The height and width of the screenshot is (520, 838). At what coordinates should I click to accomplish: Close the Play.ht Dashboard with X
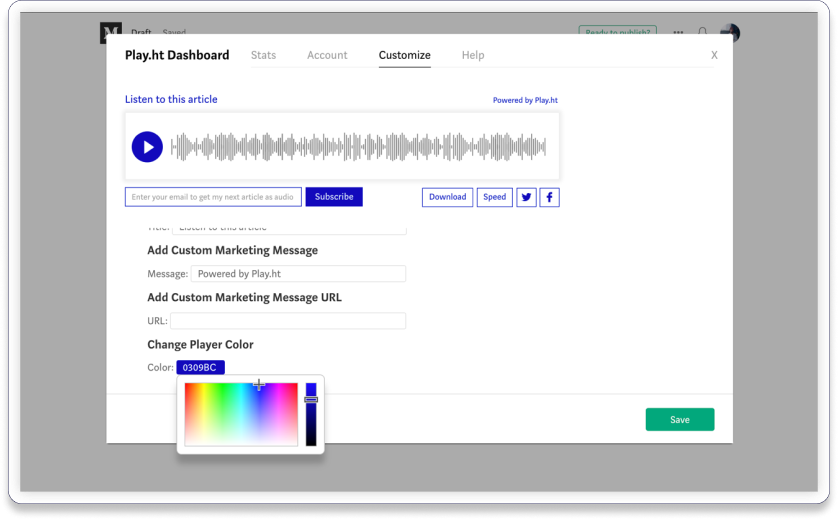714,55
